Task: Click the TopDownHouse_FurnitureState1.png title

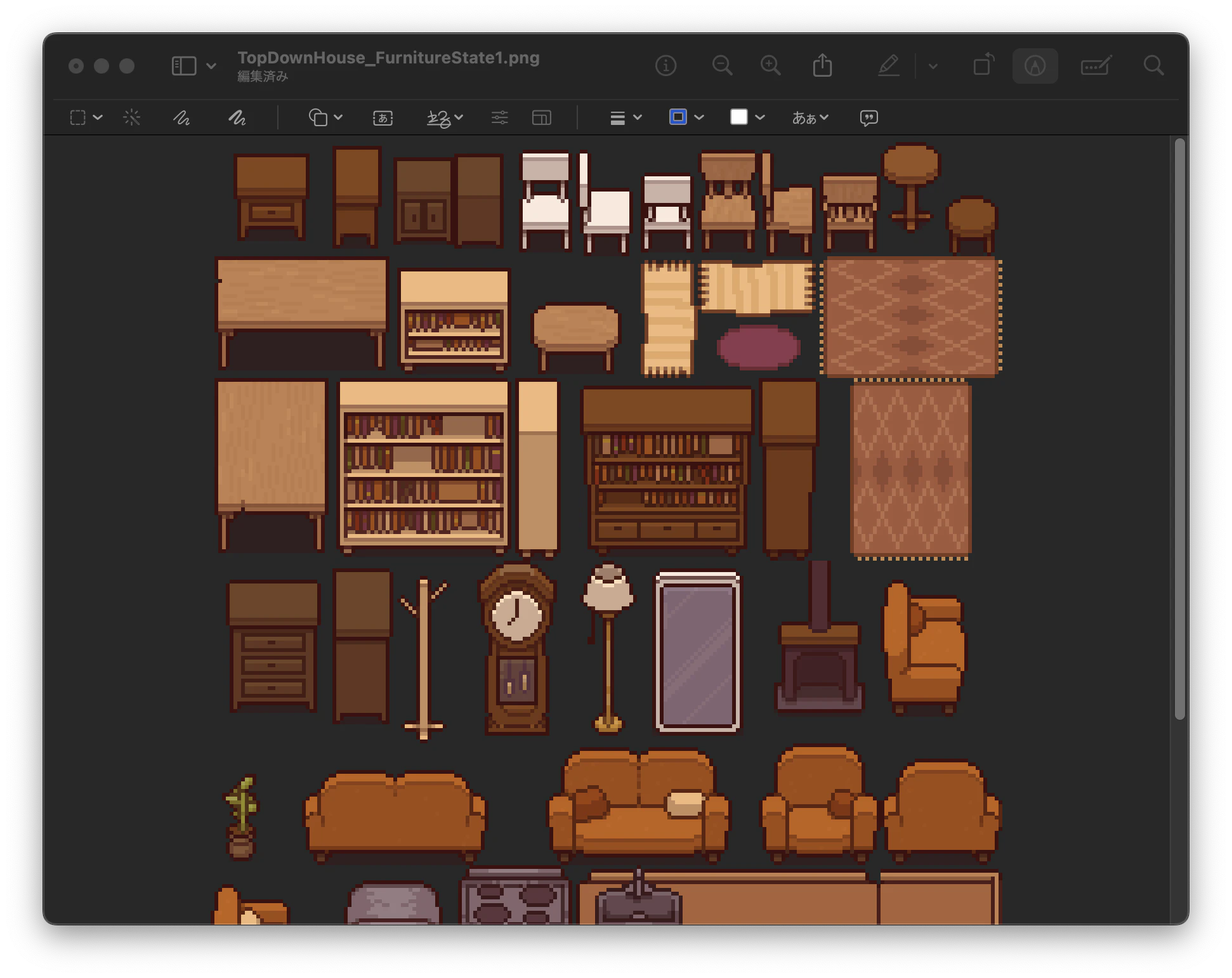Action: (x=388, y=58)
